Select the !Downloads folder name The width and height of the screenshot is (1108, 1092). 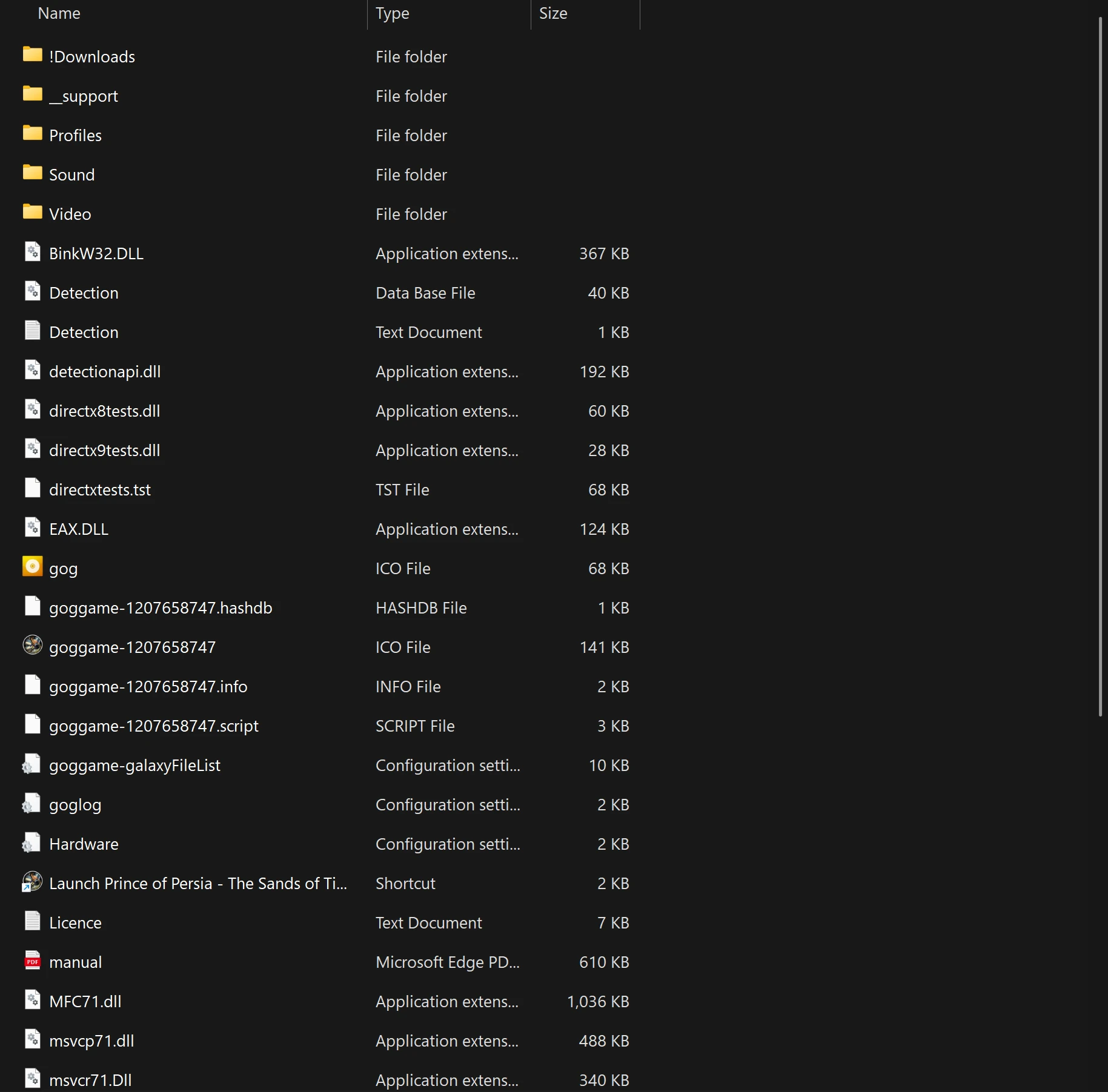click(x=92, y=57)
